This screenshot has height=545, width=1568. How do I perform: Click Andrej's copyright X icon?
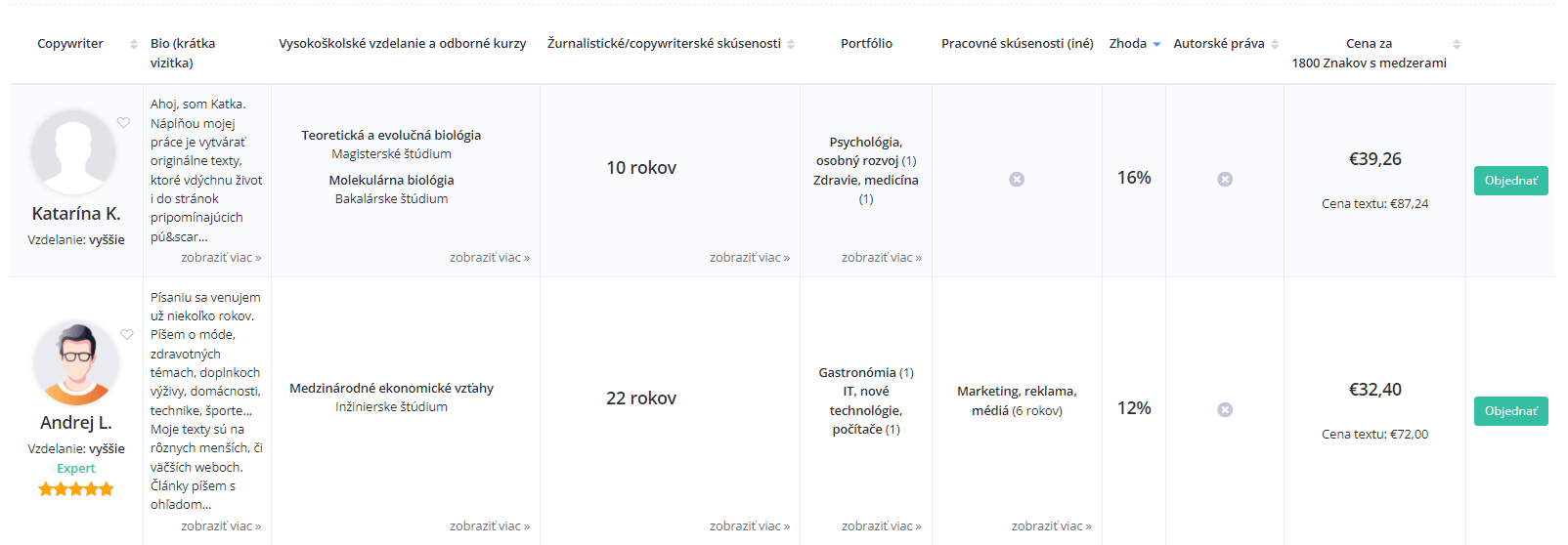point(1225,409)
